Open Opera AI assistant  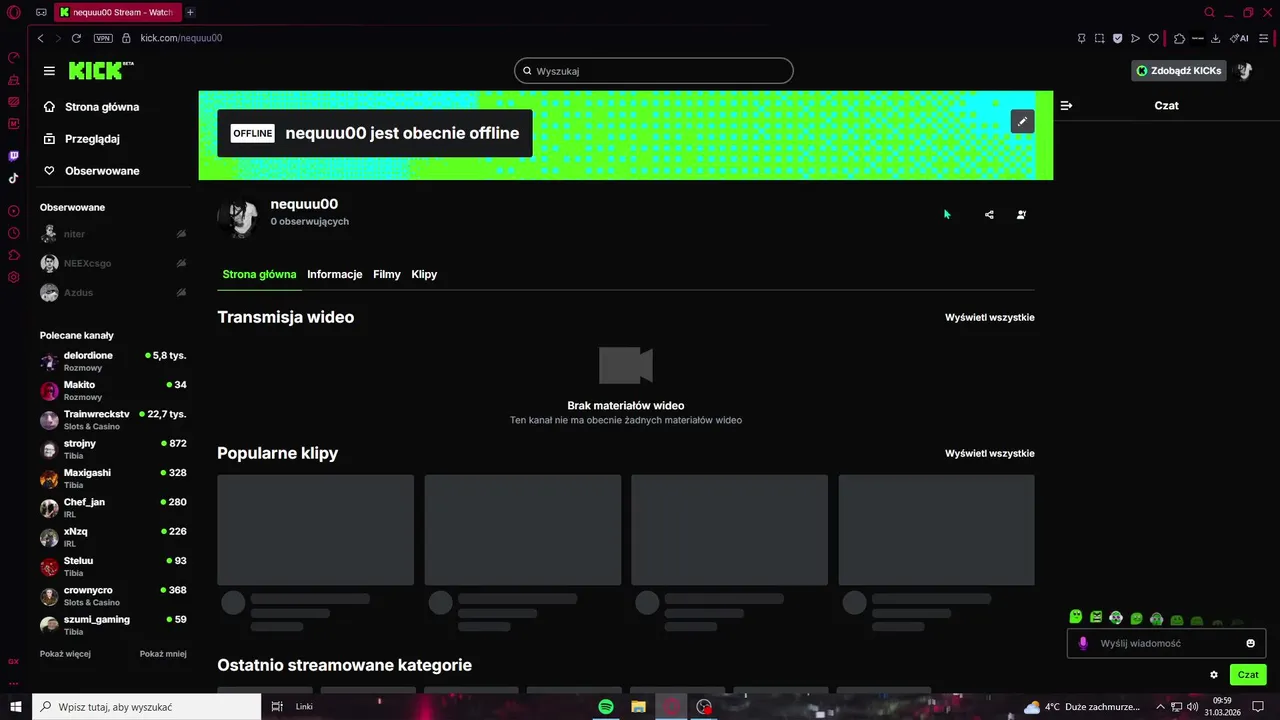click(x=1239, y=38)
